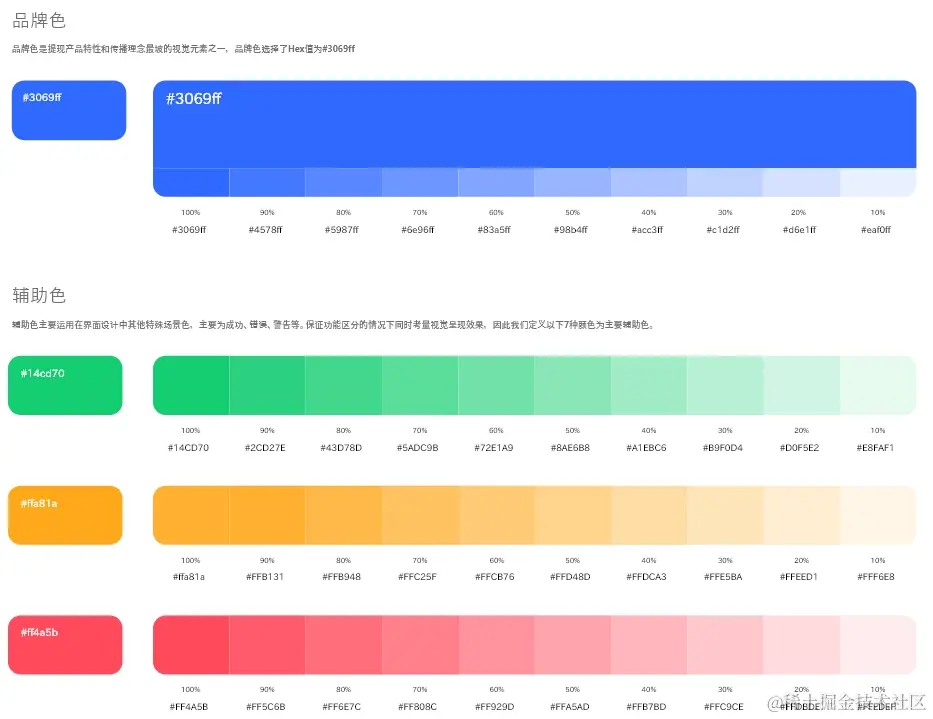Select the blue 40% shade swatch
Screen dimensions: 933x719
tap(649, 182)
